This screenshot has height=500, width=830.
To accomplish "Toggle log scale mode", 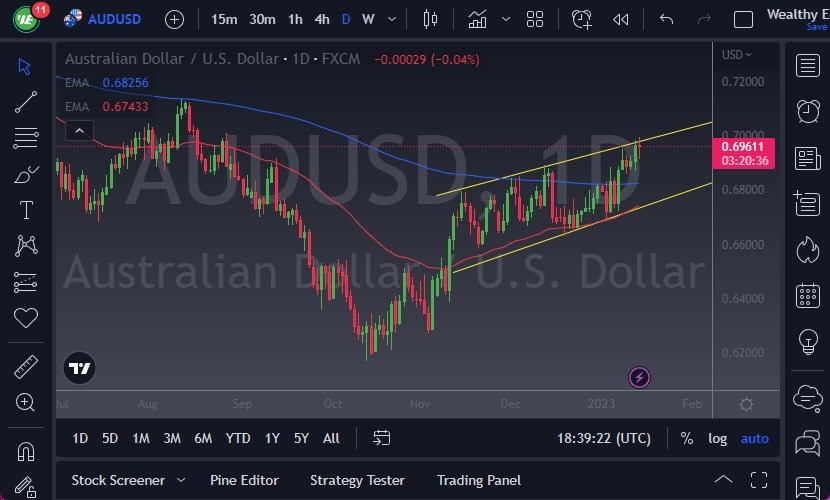I will pos(717,438).
